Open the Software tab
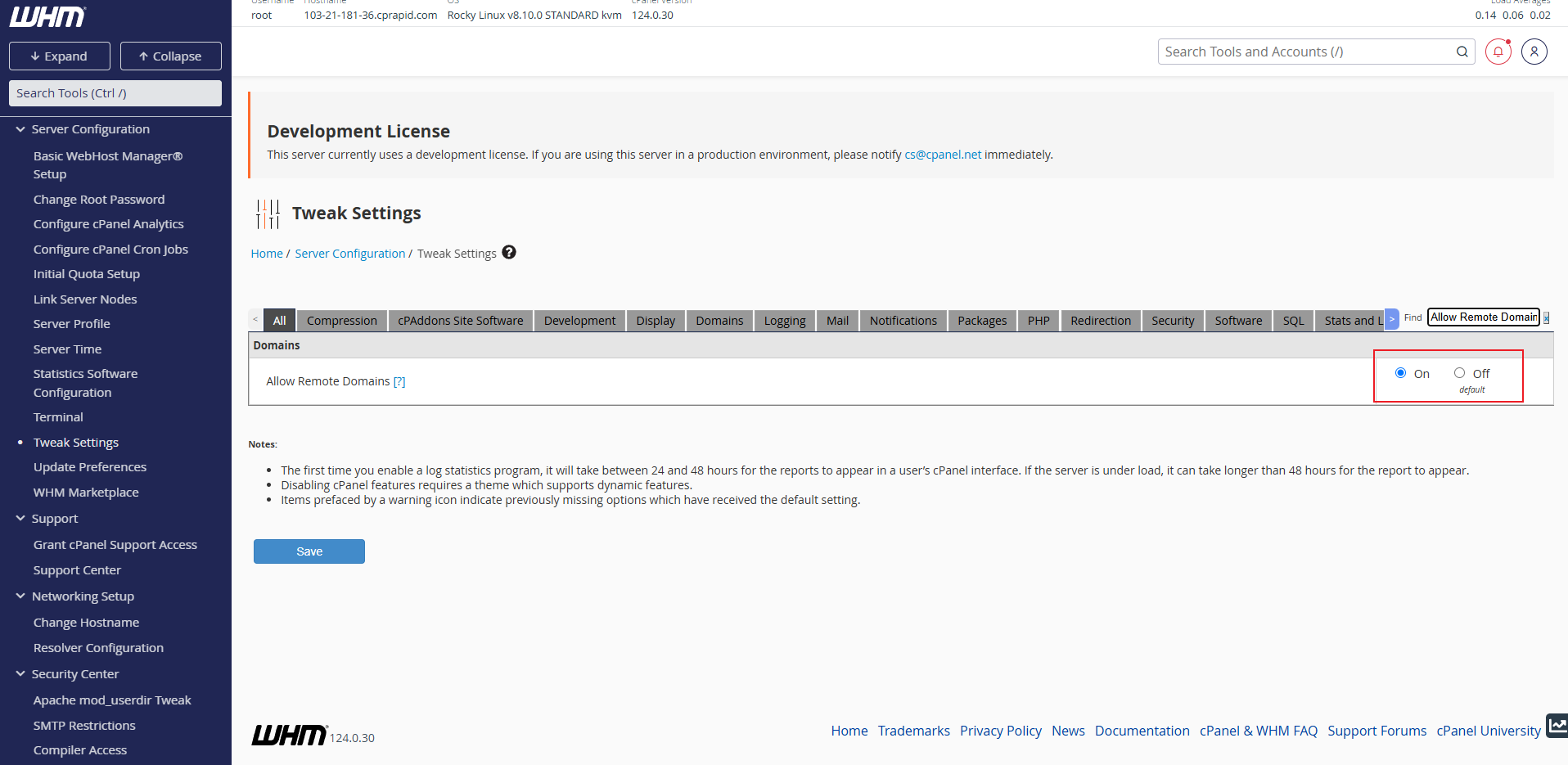 (x=1238, y=321)
